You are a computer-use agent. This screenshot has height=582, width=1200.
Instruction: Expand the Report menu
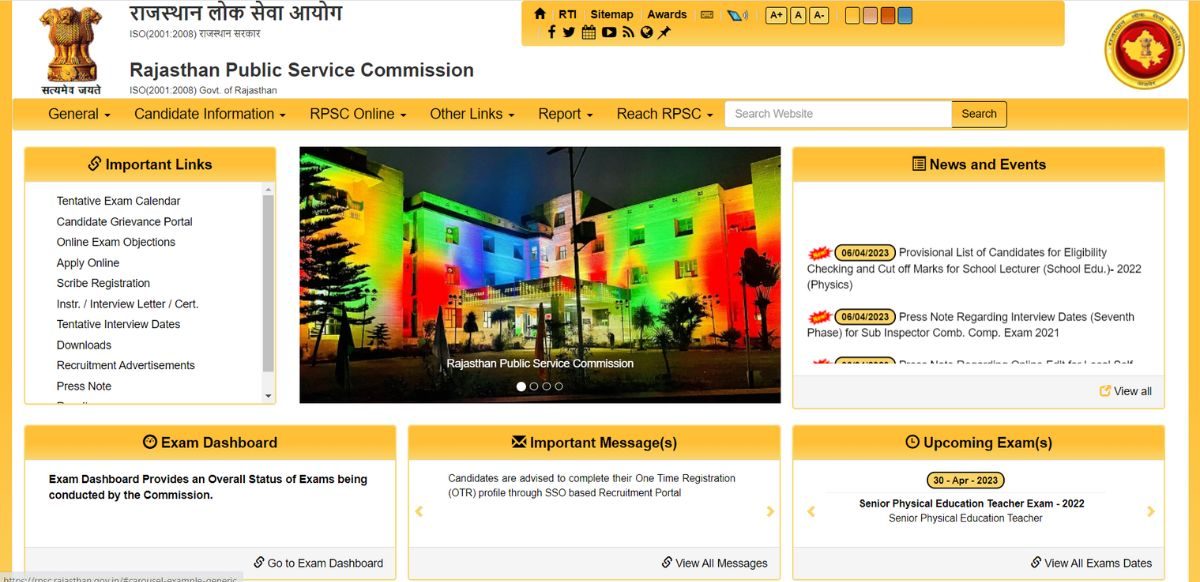(565, 114)
